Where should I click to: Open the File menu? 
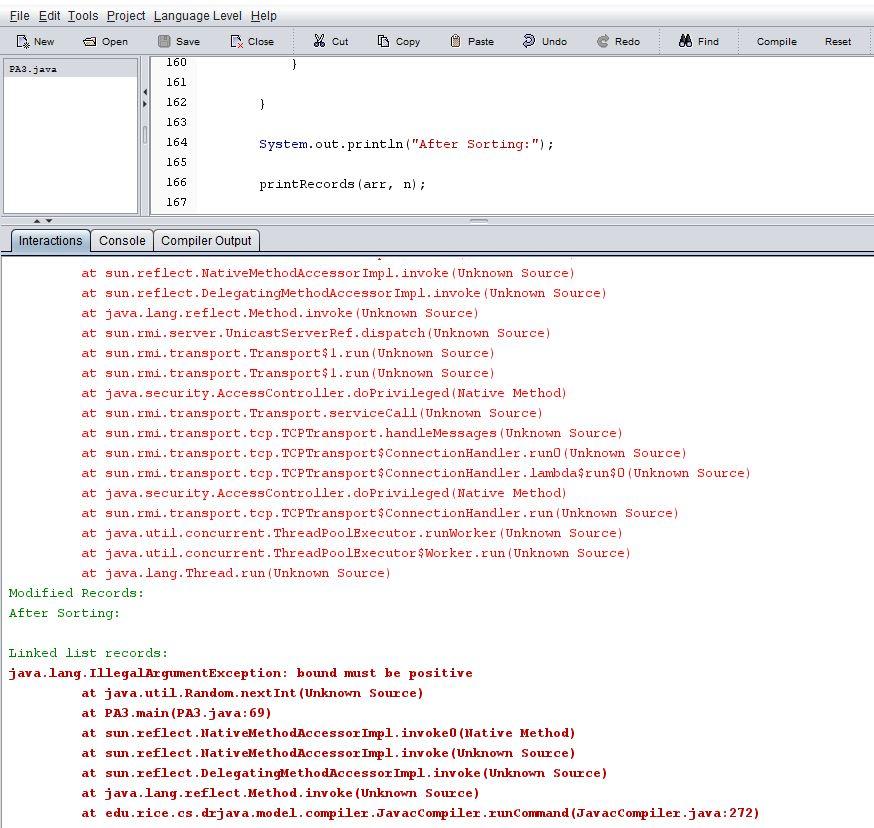20,16
